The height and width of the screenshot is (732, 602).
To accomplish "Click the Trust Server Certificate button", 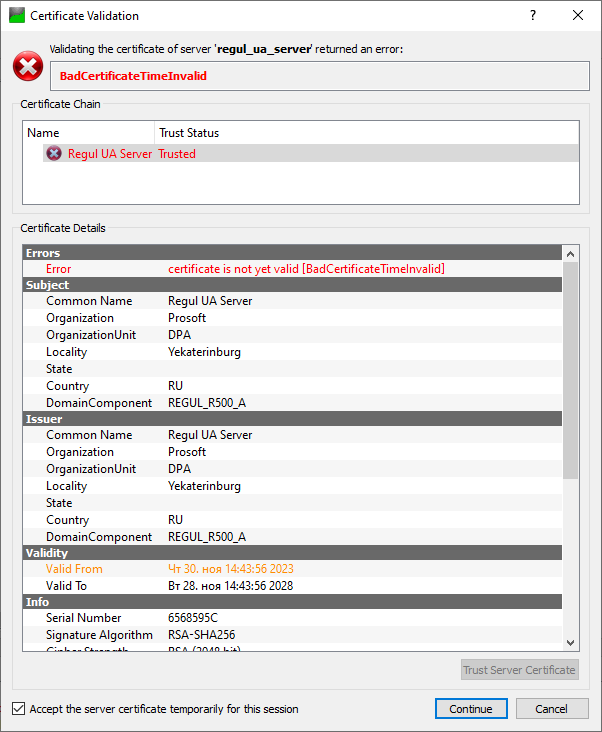I will [519, 670].
